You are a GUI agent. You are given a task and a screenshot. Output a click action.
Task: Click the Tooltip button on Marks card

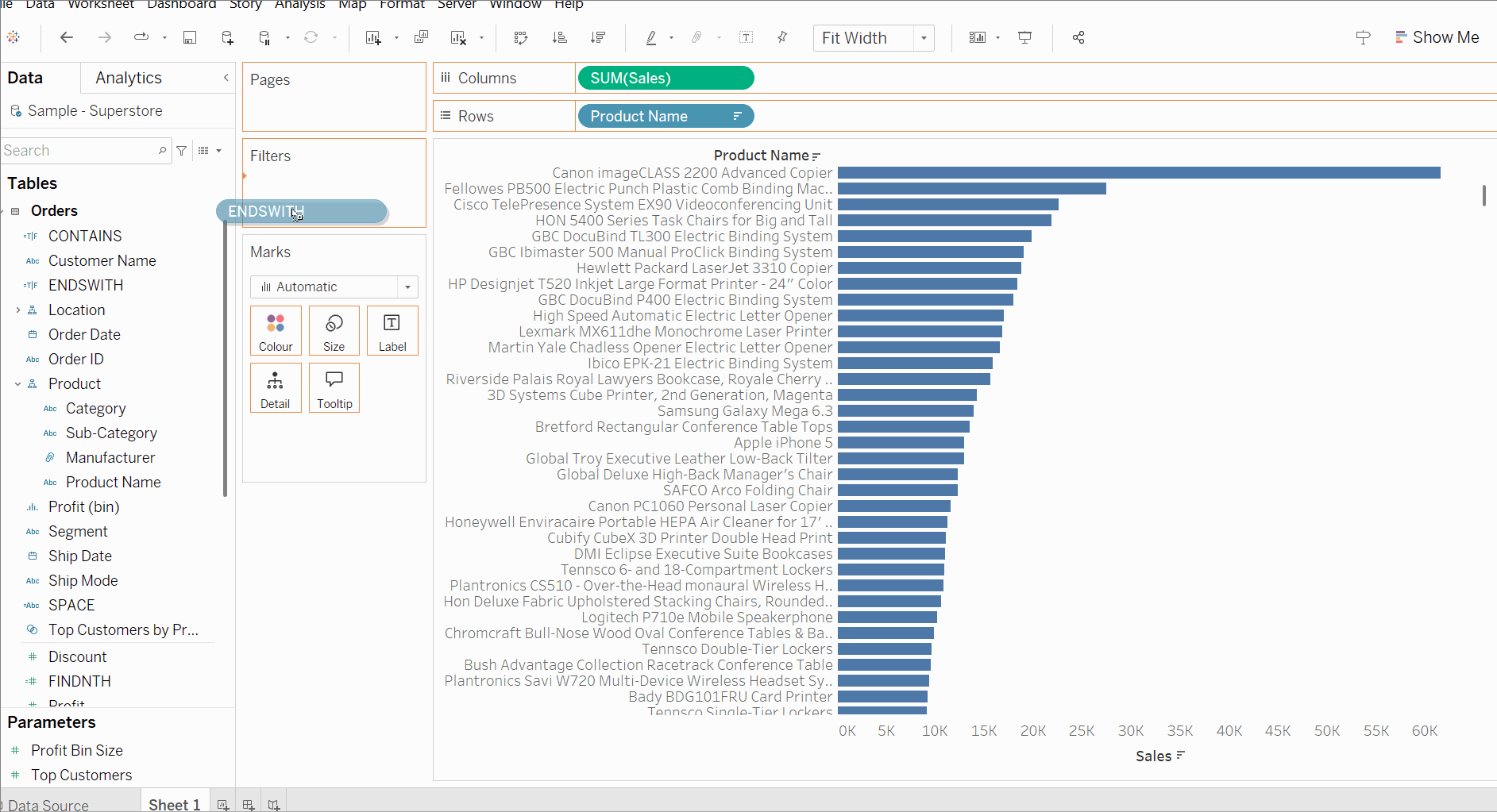point(334,387)
